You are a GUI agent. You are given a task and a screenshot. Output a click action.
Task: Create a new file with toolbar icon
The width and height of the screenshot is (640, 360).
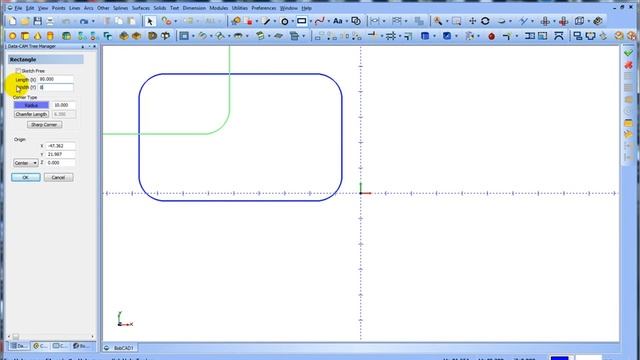point(12,21)
